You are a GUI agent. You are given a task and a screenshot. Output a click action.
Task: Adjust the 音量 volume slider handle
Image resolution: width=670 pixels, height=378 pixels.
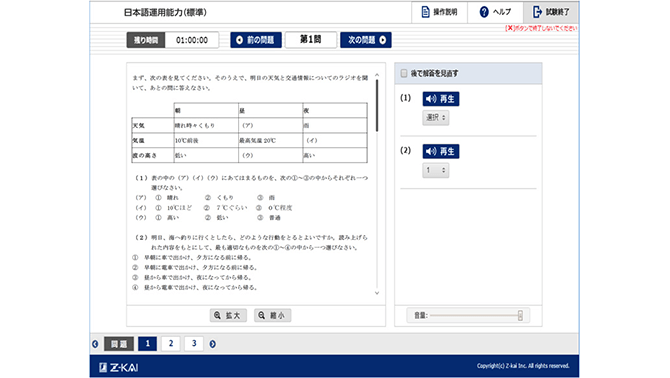coord(520,316)
